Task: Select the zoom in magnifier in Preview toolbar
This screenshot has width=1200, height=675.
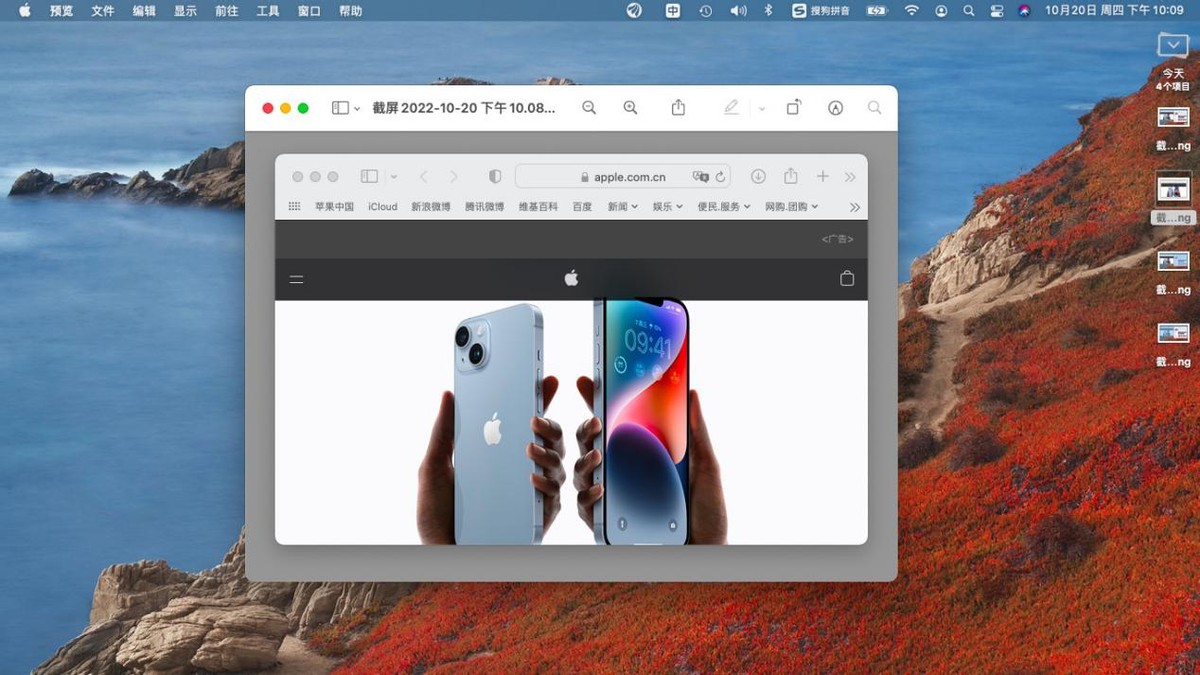Action: pyautogui.click(x=630, y=107)
